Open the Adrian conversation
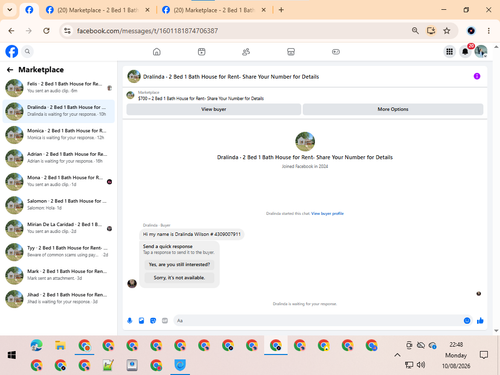500x375 pixels. 59,158
